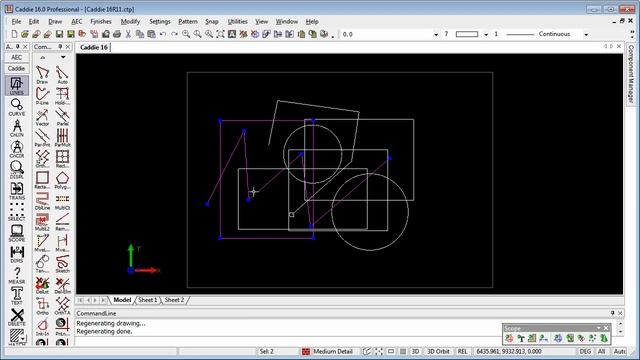
Task: Click the first Zoom magnifier toolbar icon
Action: [x=186, y=34]
